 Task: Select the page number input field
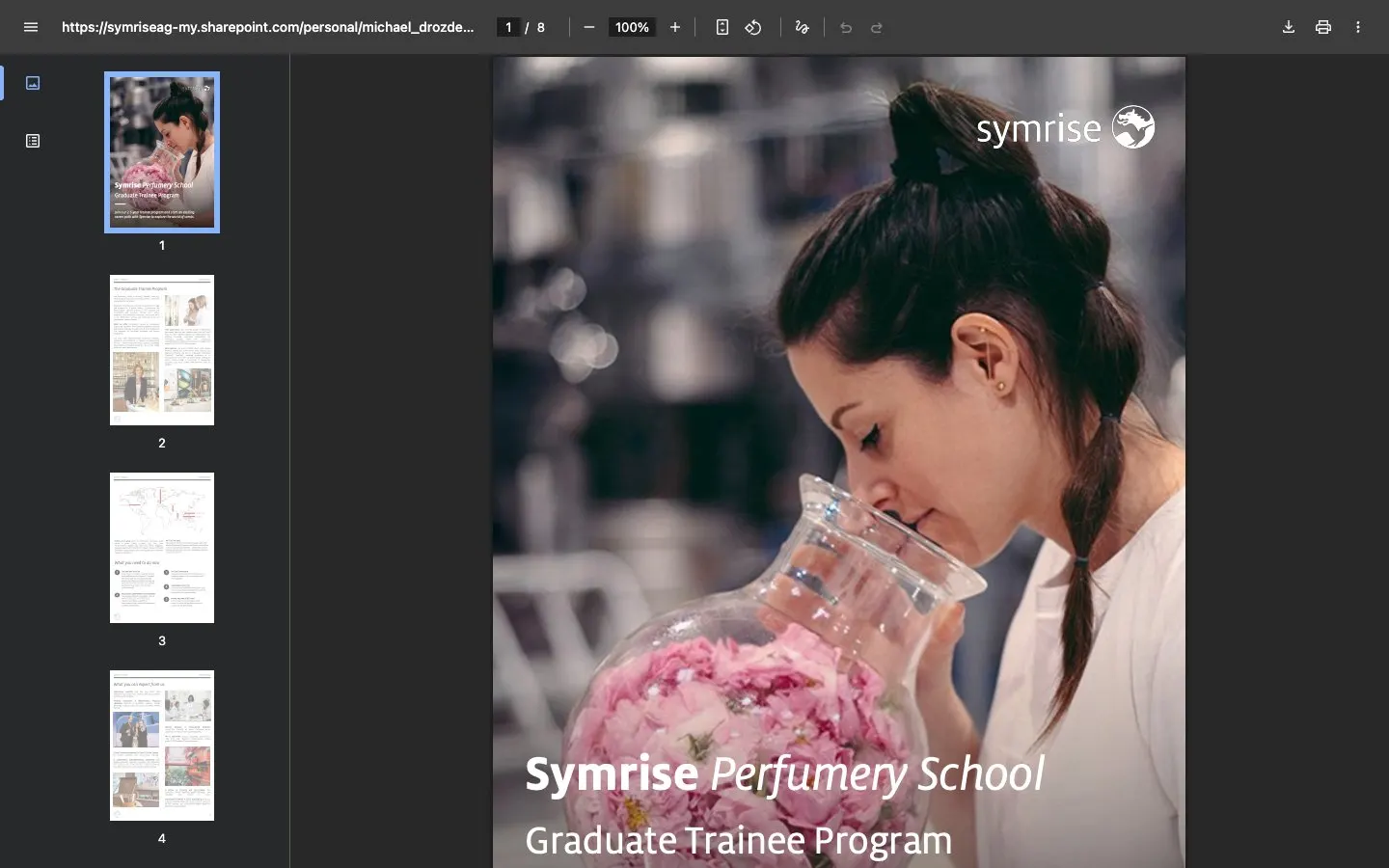coord(508,27)
